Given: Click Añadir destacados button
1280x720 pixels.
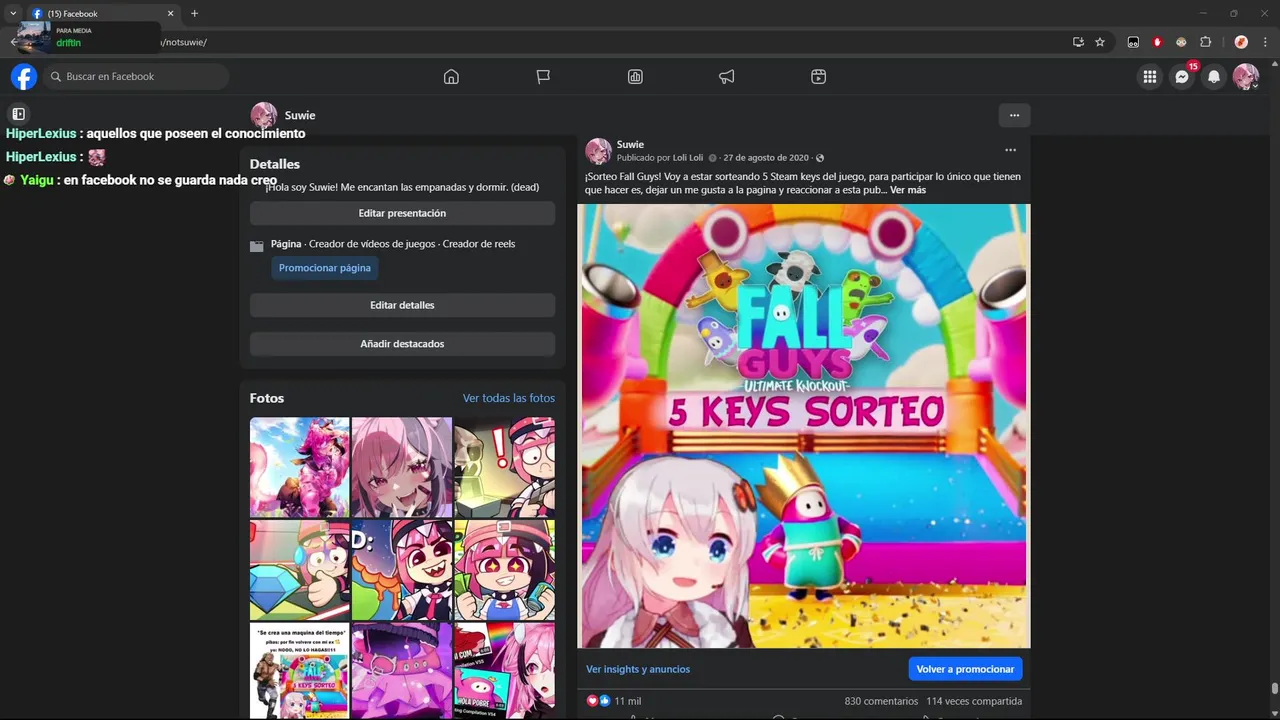Looking at the screenshot, I should click(402, 344).
